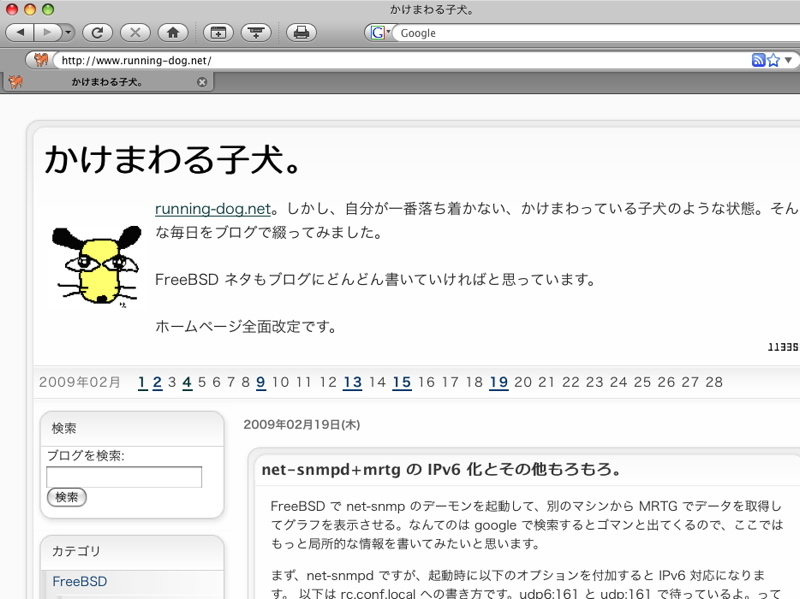The height and width of the screenshot is (599, 800).
Task: Click the カテゴリ sidebar heading
Action: pyautogui.click(x=76, y=551)
